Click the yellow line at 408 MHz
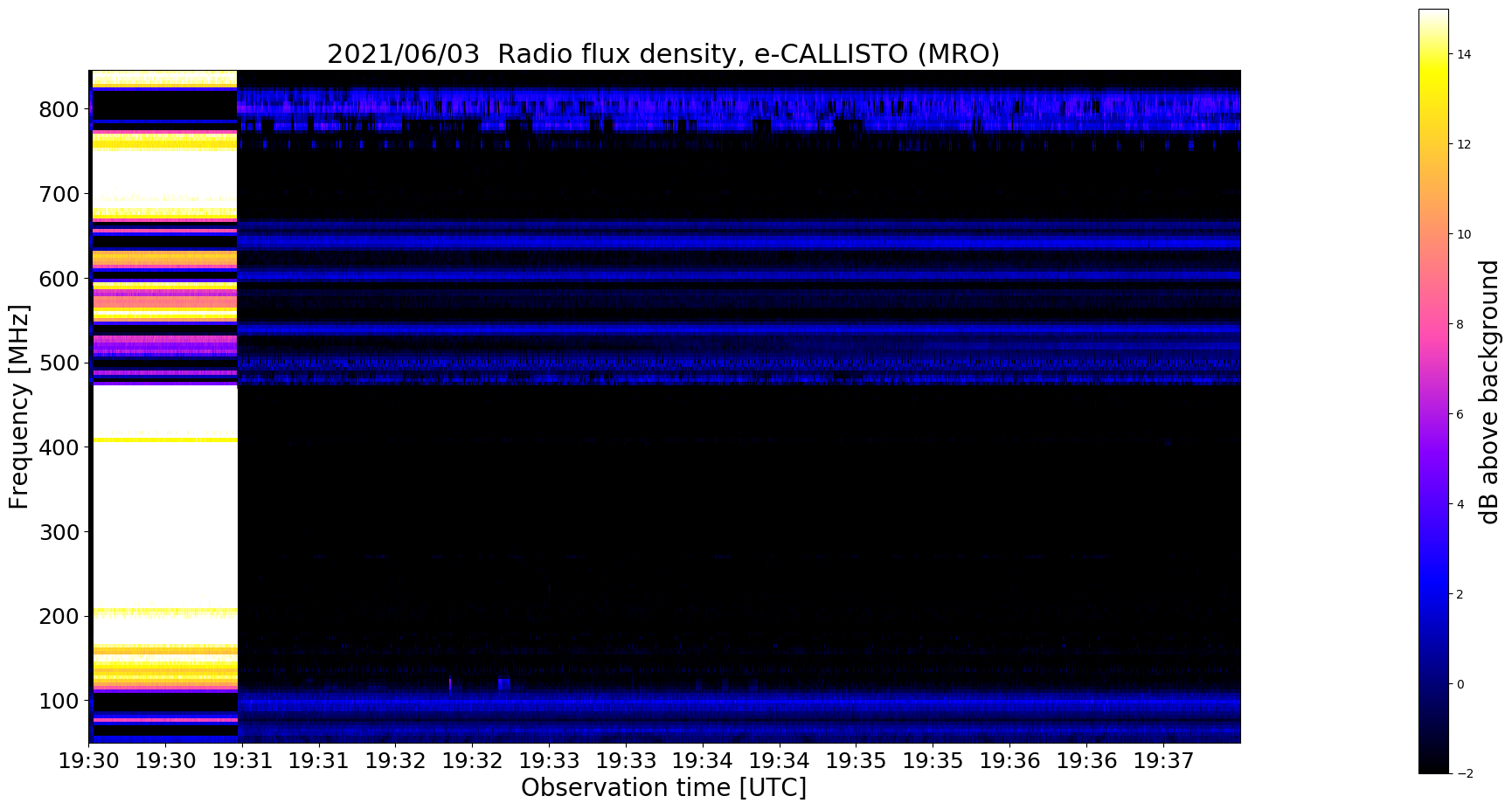The height and width of the screenshot is (810, 1512). coord(165,440)
